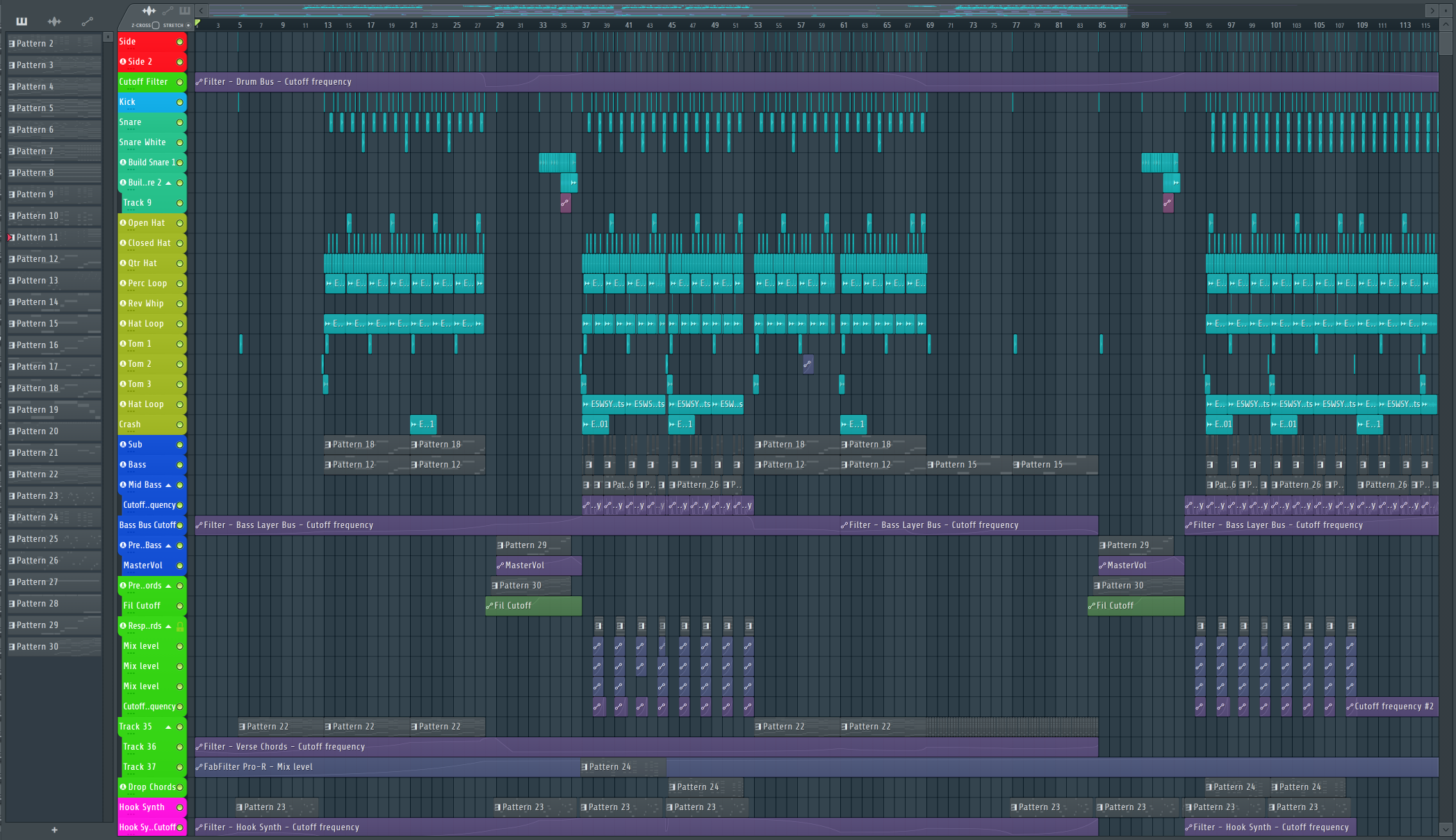Drag the Filter Drum Bus cutoff frequency slider

(200, 81)
